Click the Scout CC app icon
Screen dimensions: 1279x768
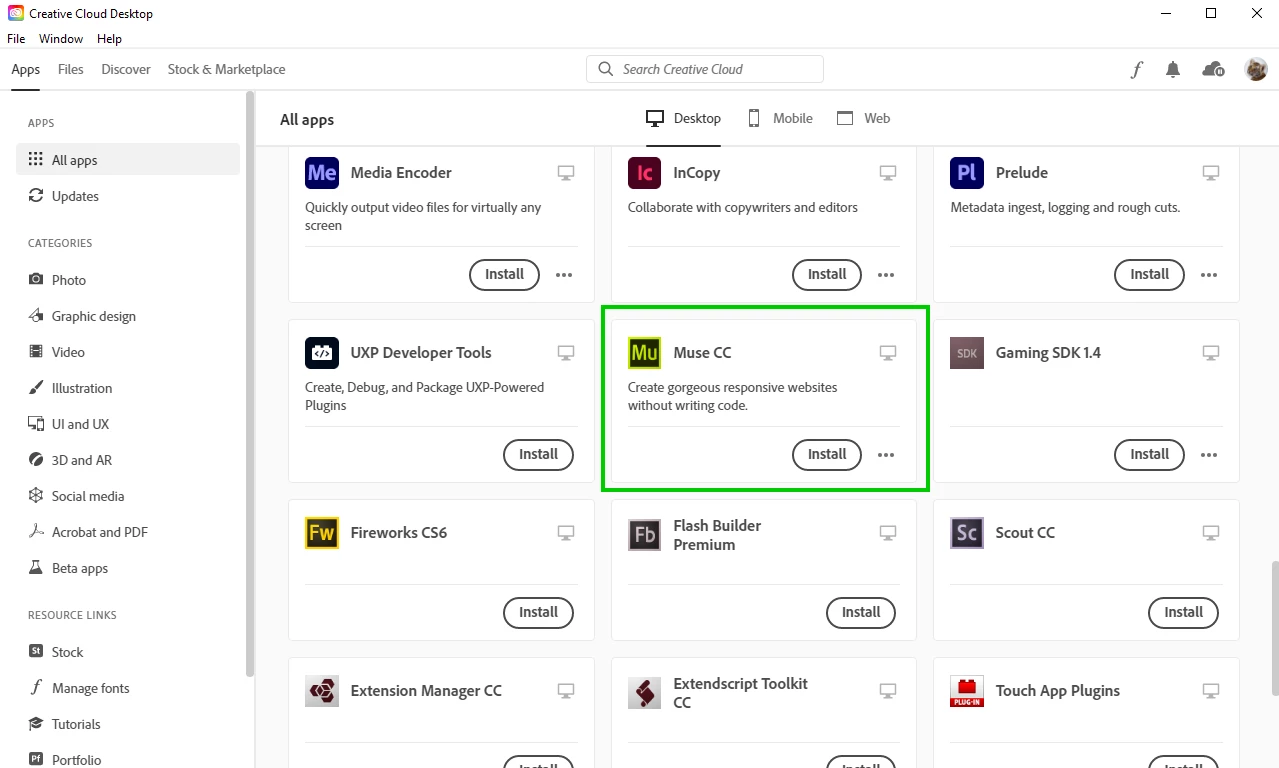(967, 533)
